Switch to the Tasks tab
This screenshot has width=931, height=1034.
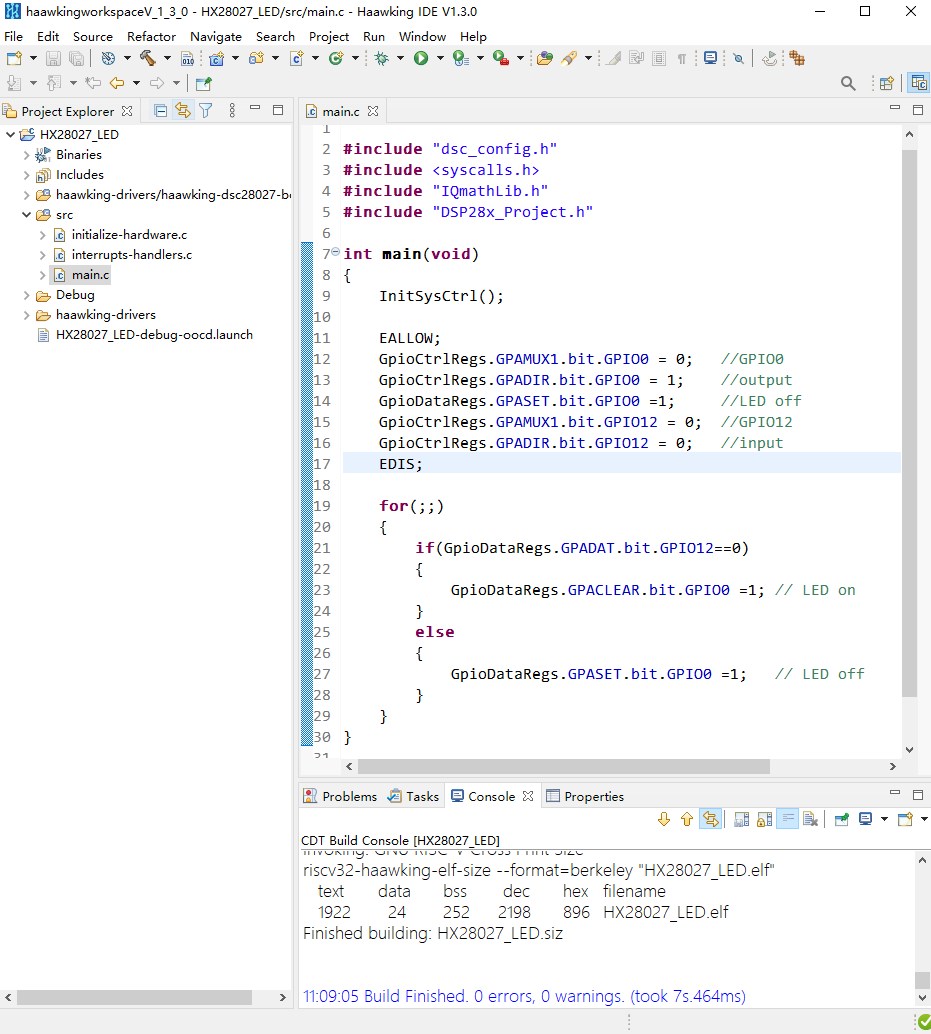[x=413, y=796]
